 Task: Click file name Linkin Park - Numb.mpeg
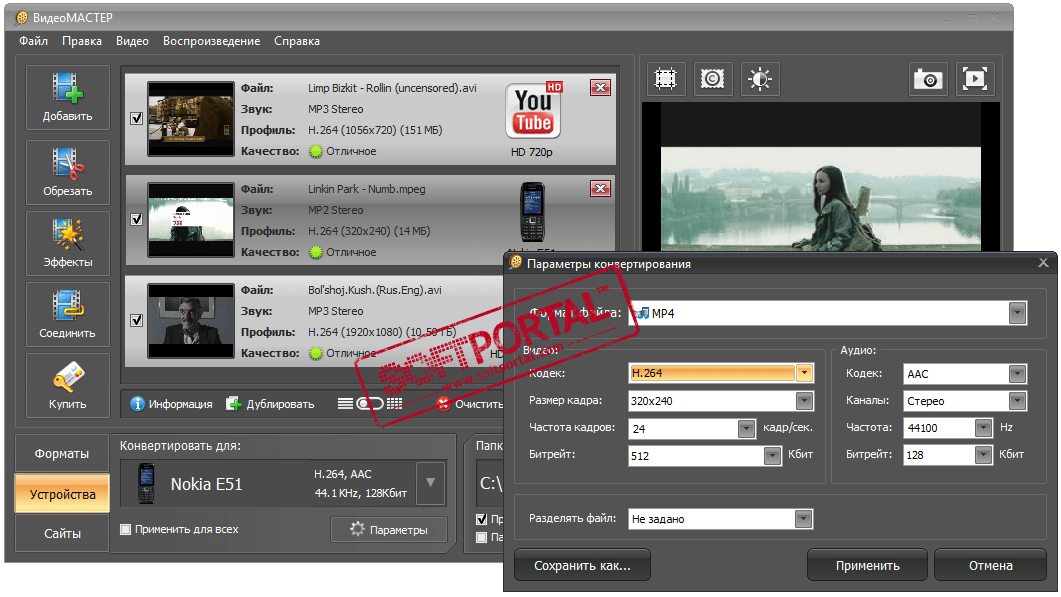tap(367, 189)
